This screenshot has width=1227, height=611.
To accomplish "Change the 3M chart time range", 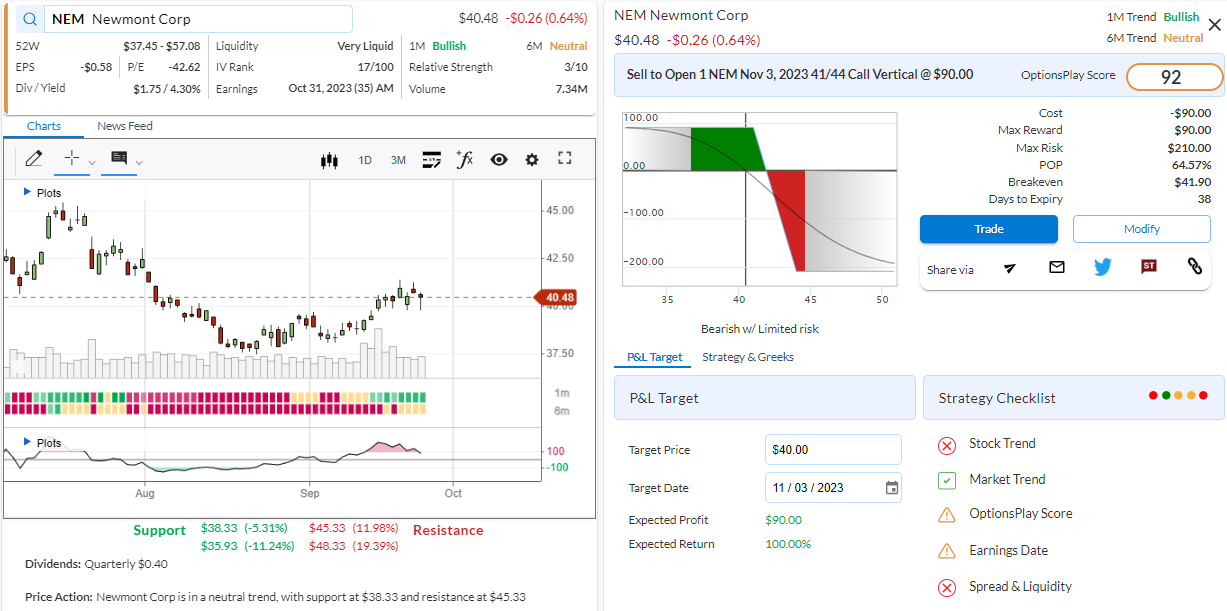I will [x=398, y=160].
